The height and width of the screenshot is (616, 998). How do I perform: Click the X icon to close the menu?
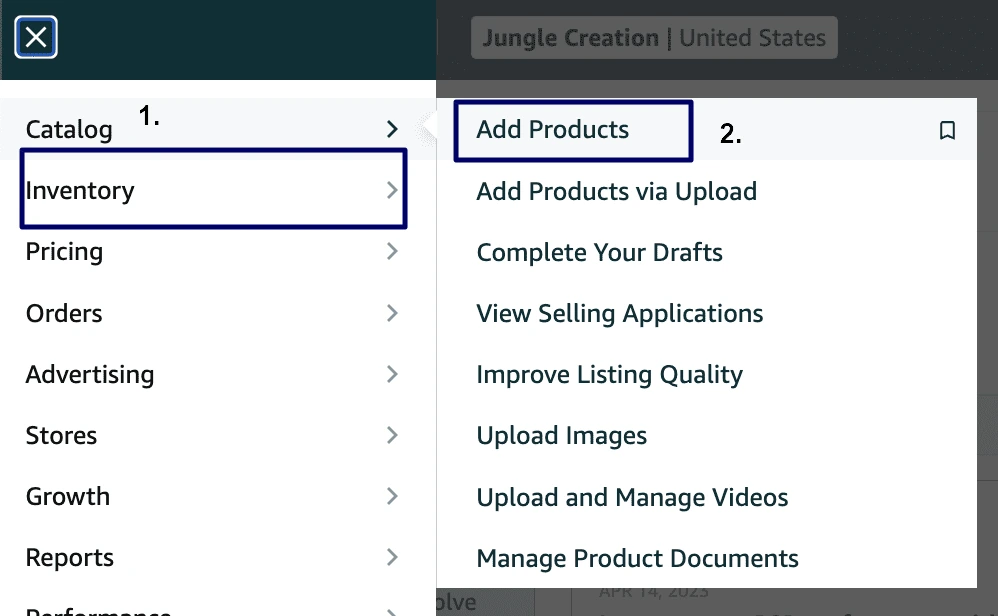[x=36, y=37]
